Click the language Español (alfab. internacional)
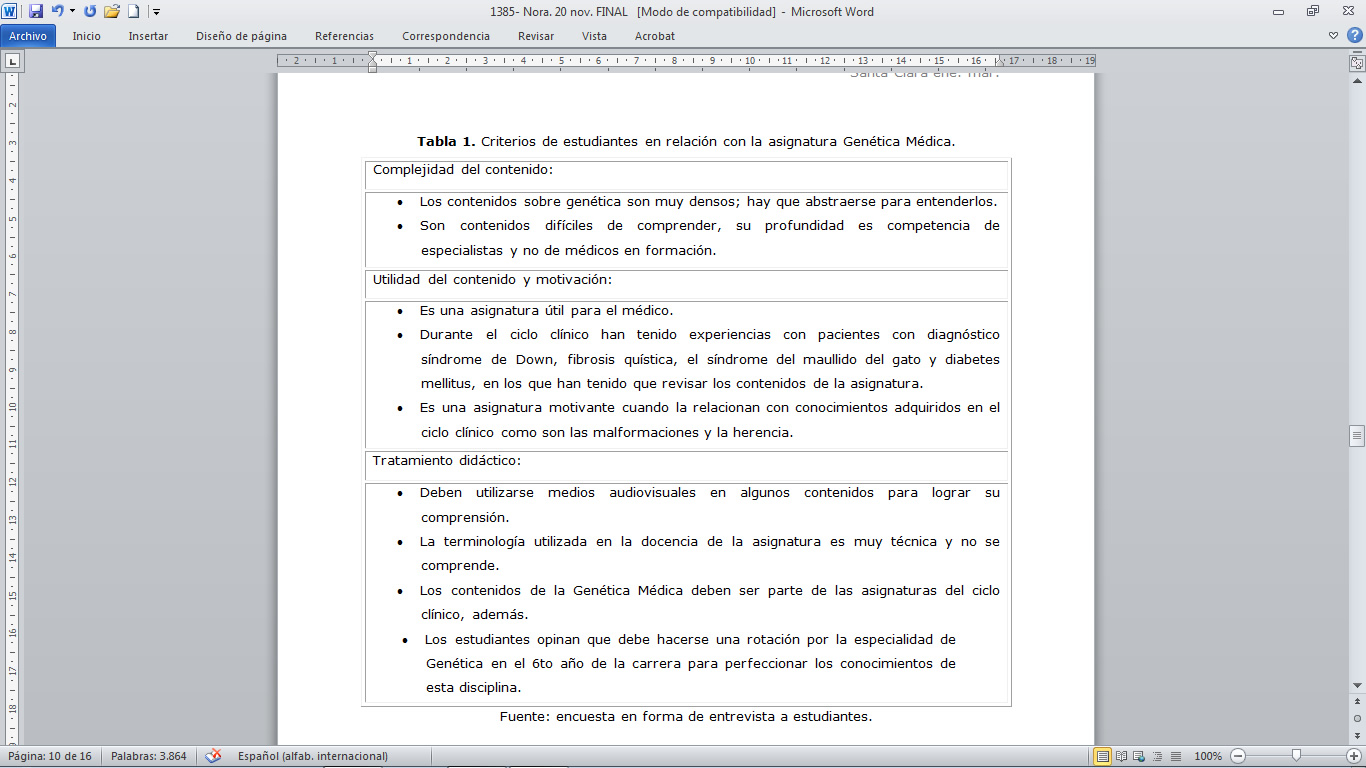1366x768 pixels. [312, 756]
